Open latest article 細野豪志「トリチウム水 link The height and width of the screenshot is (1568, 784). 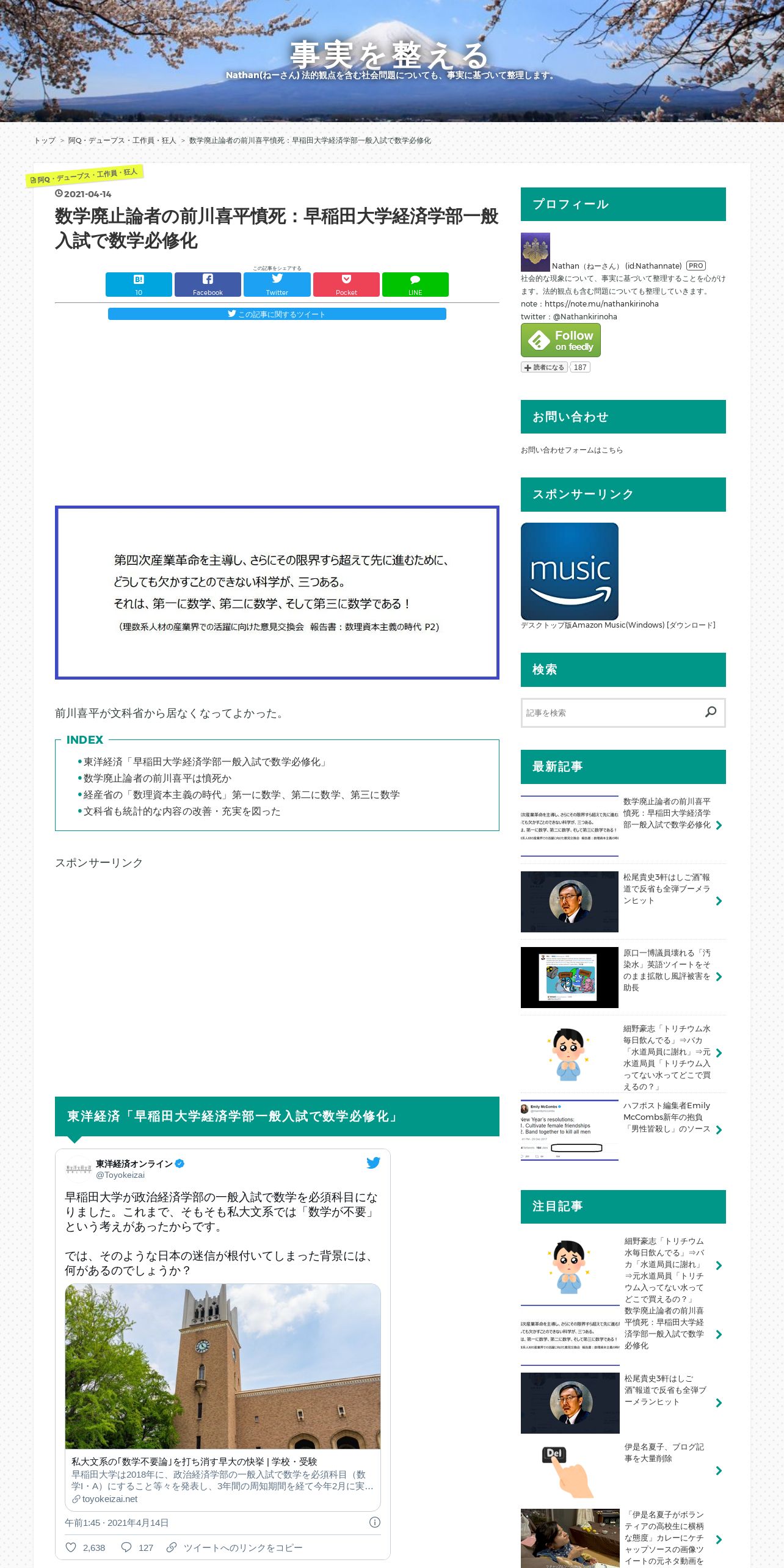coord(667,1058)
